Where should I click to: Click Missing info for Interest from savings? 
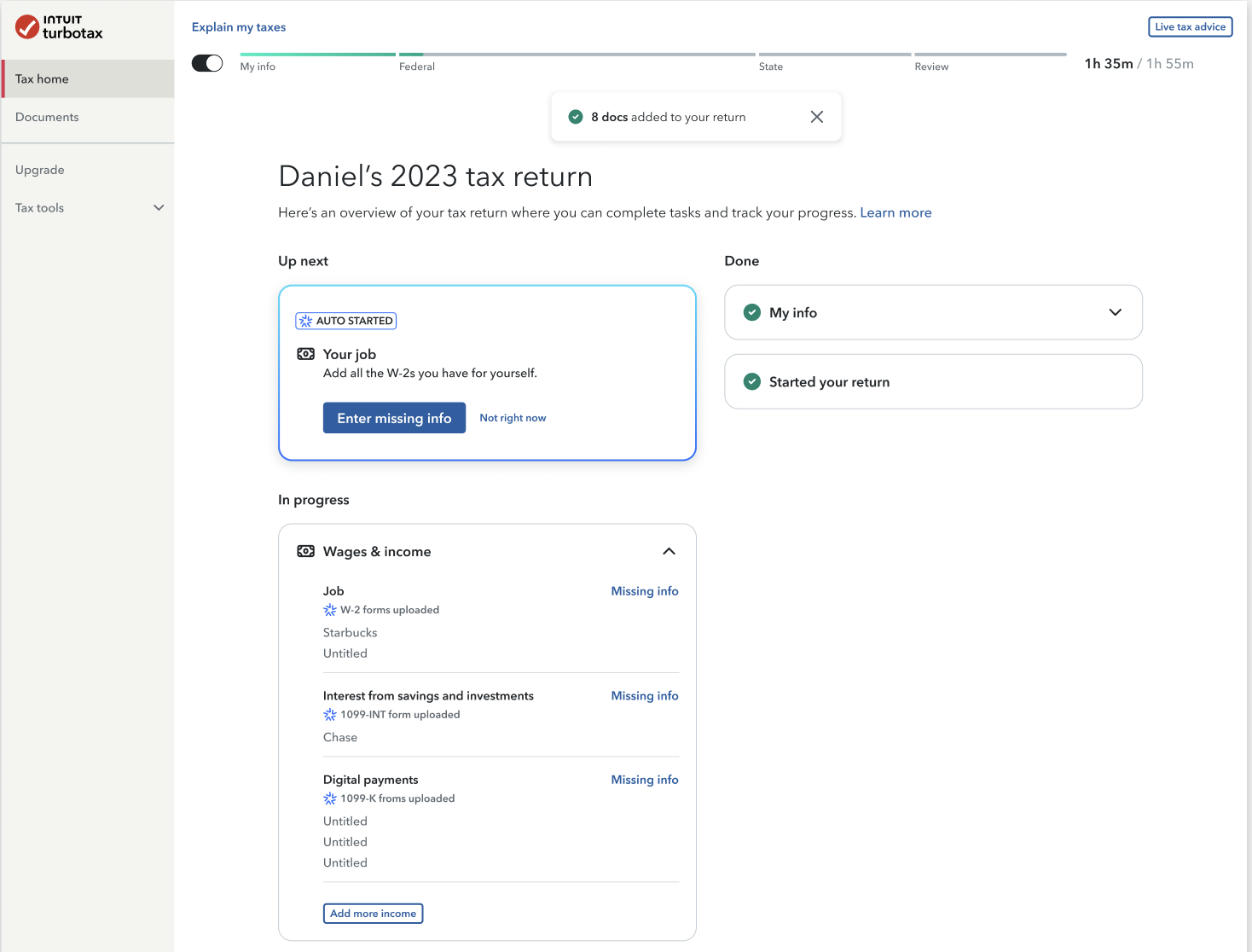click(645, 696)
